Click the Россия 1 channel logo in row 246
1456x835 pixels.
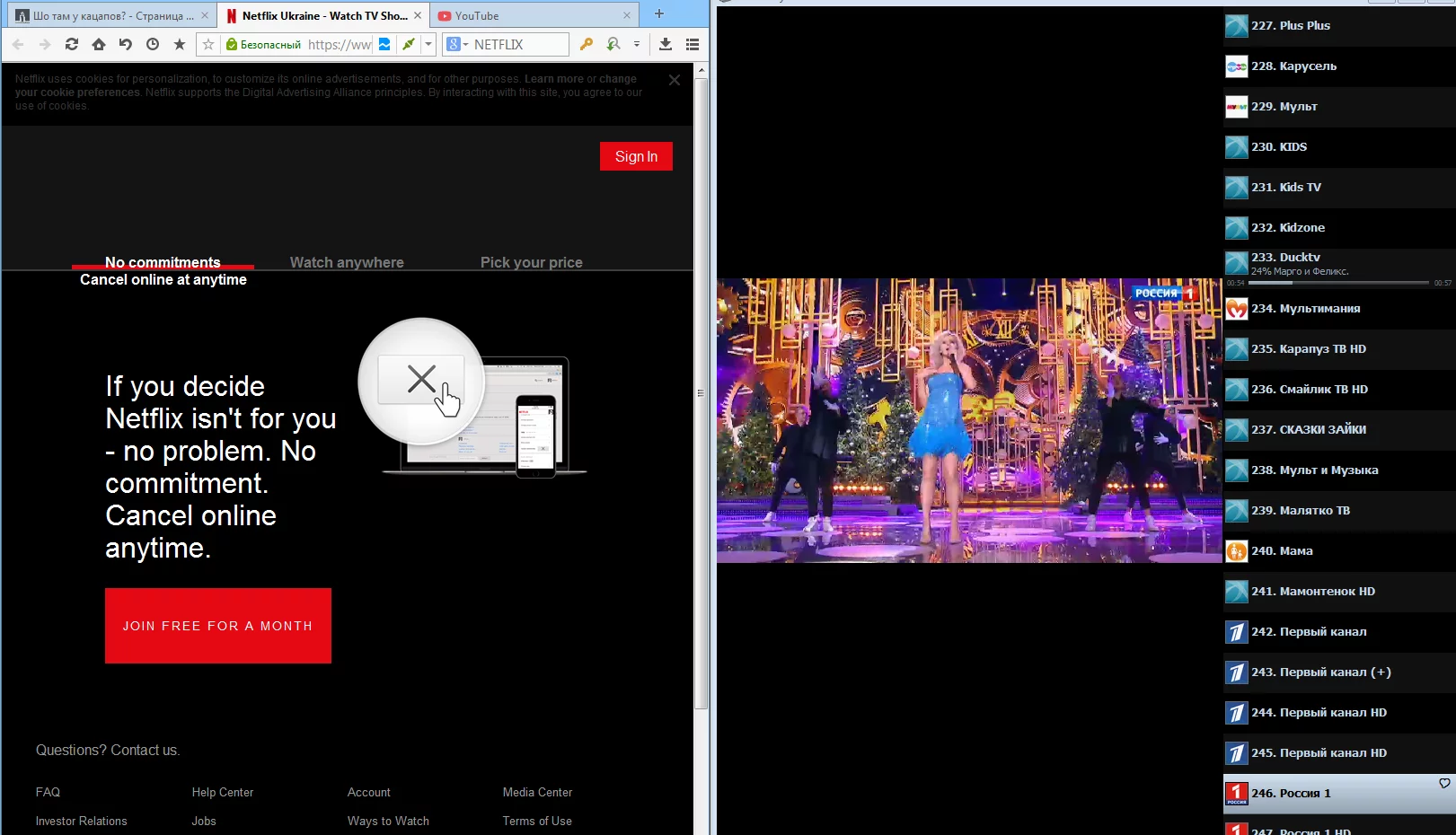tap(1237, 793)
